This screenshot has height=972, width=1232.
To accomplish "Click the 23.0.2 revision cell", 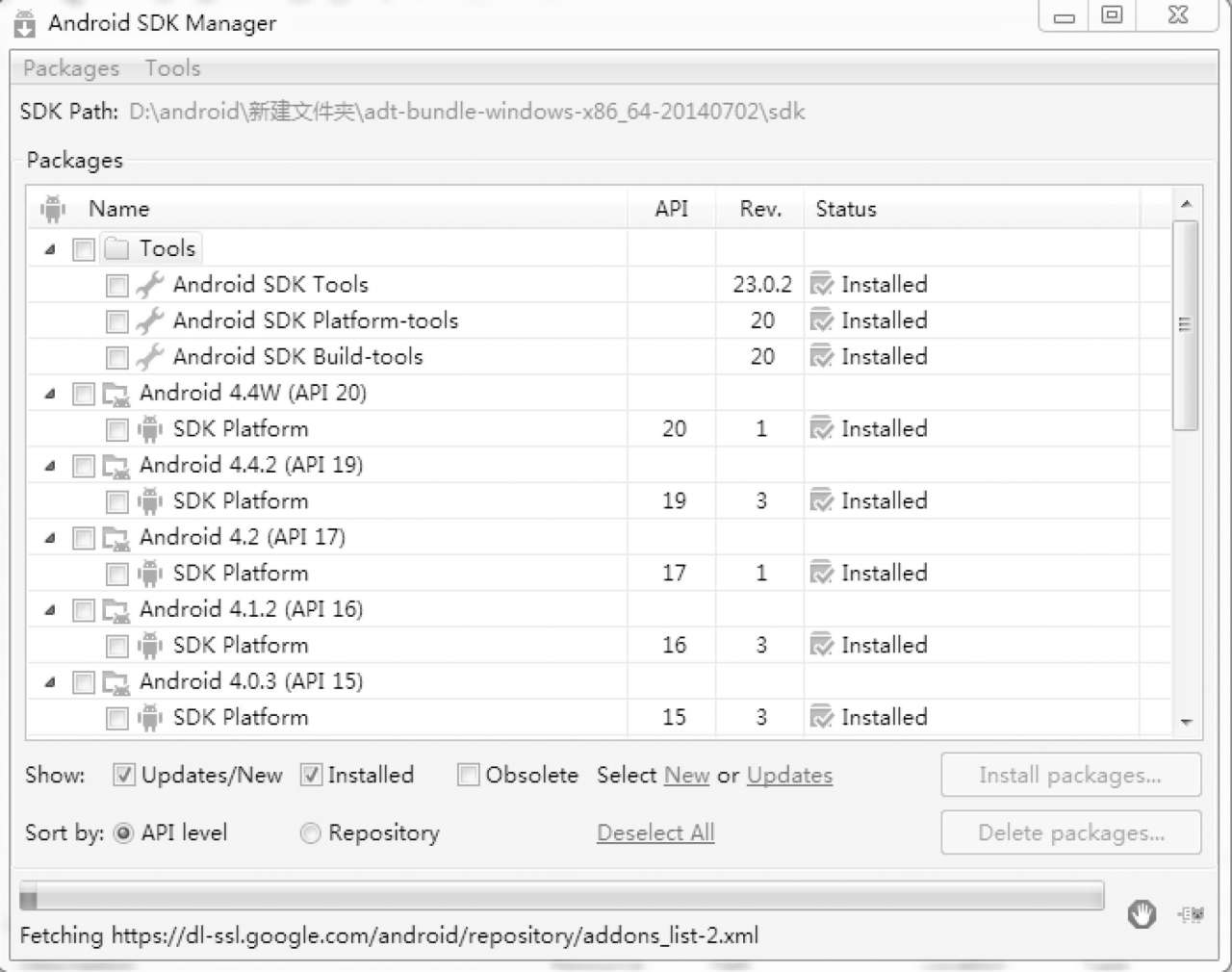I will pyautogui.click(x=762, y=285).
